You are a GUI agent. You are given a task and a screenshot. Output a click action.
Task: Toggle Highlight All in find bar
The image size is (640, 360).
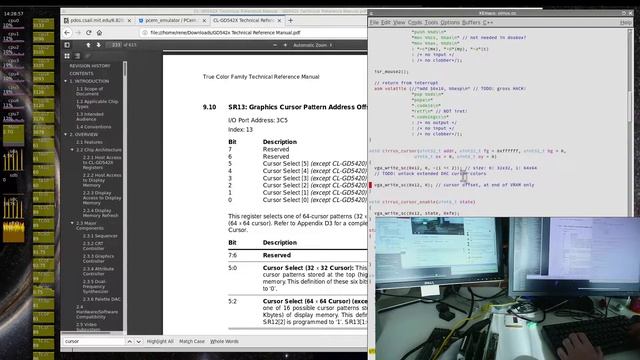coord(160,341)
